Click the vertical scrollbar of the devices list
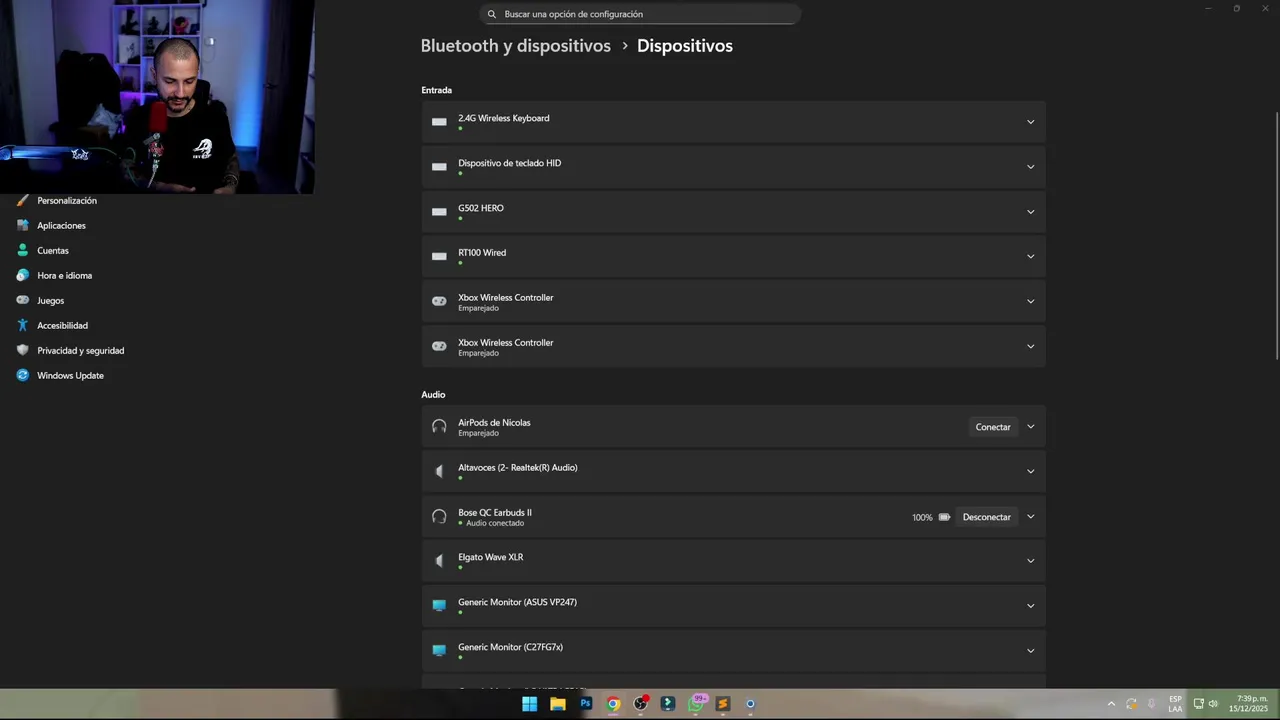The width and height of the screenshot is (1280, 720). point(1275,236)
